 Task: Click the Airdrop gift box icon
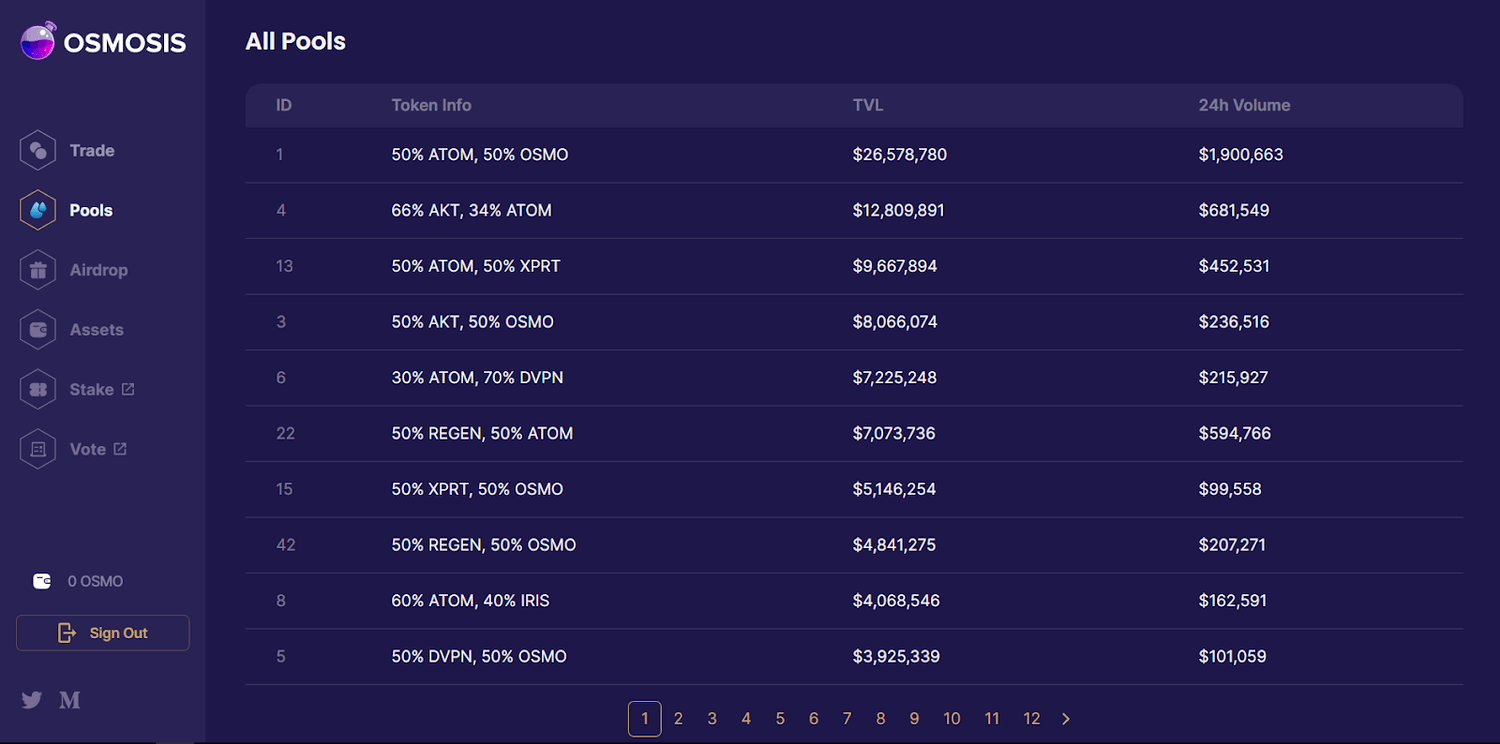pyautogui.click(x=38, y=270)
